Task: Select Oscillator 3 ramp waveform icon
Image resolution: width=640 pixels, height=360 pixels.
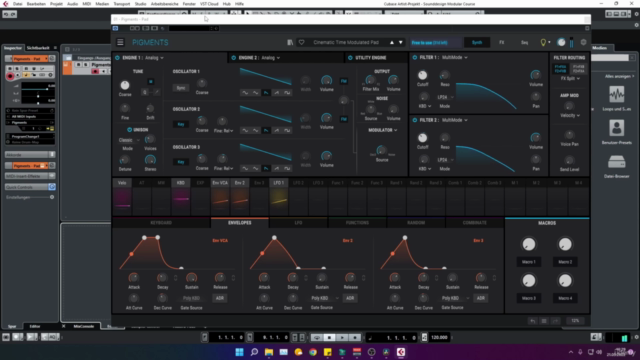Action: click(x=277, y=168)
